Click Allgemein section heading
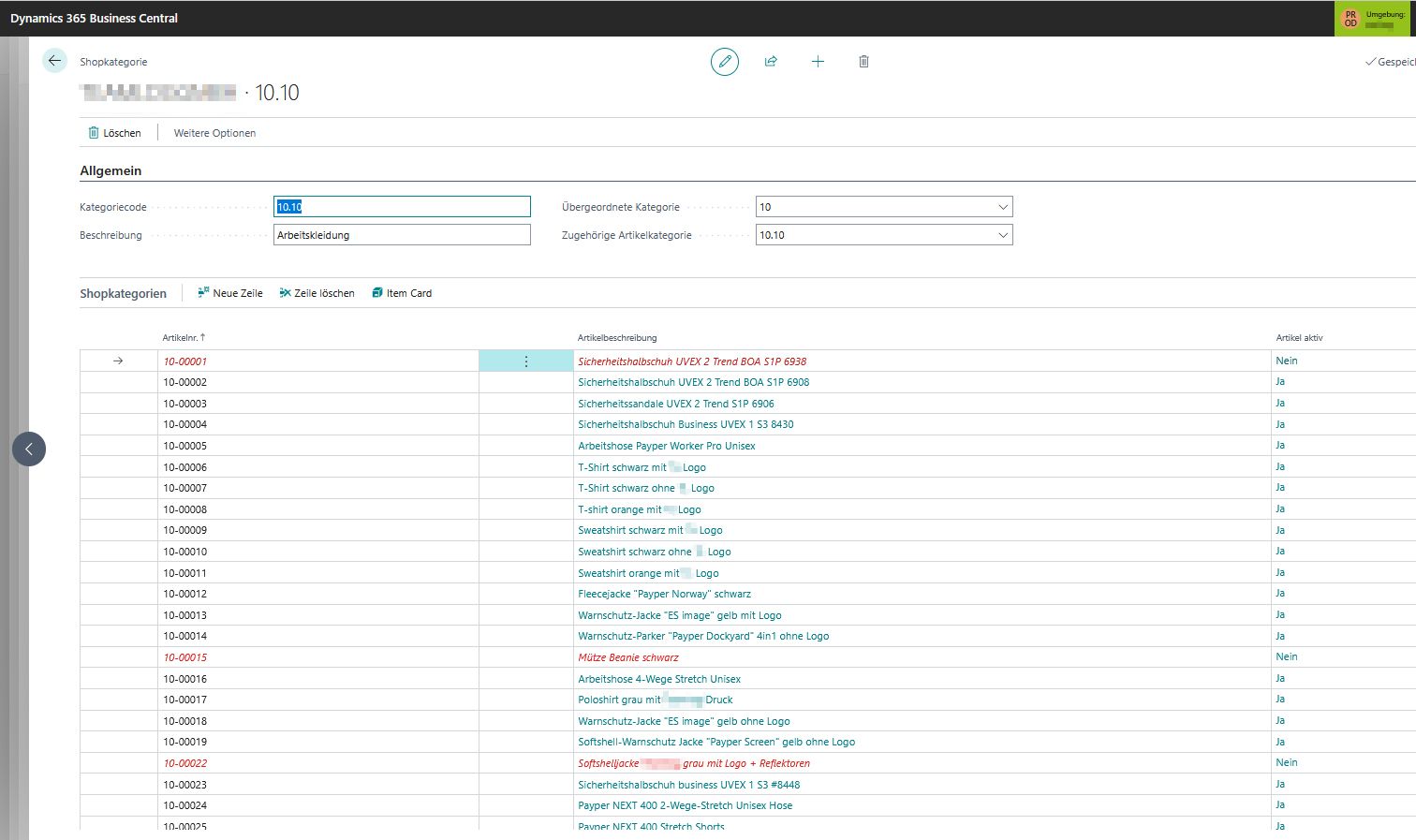Screen dimensions: 1416x840 111,170
